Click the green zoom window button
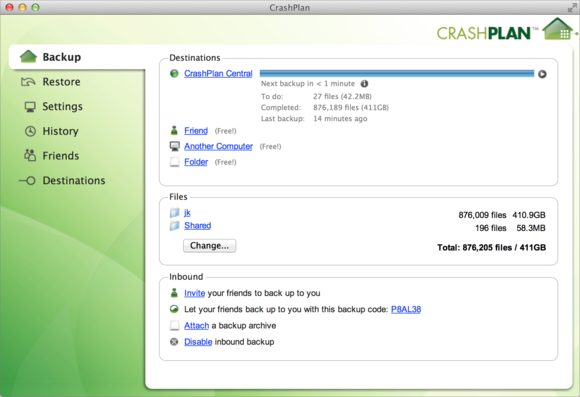The height and width of the screenshot is (397, 580). coord(35,7)
